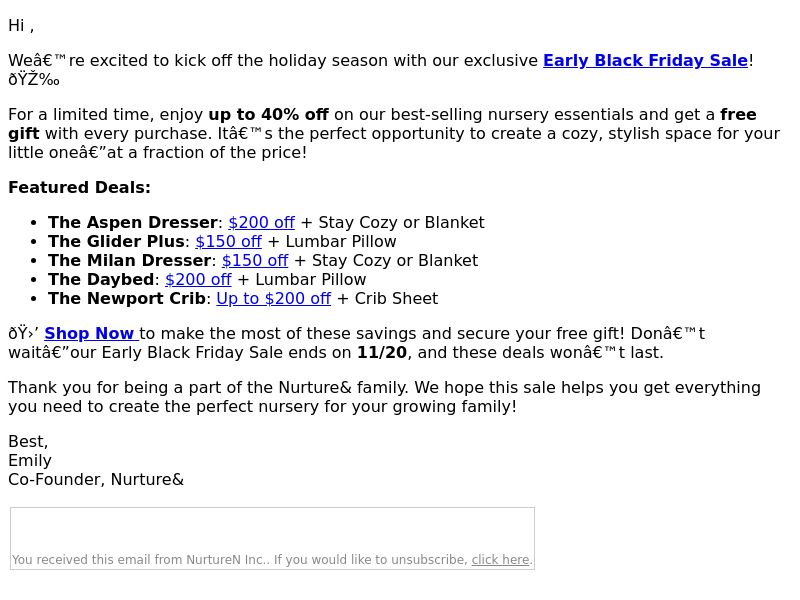This screenshot has width=800, height=600.
Task: Click the bold text The Glider Plus
Action: (x=116, y=242)
